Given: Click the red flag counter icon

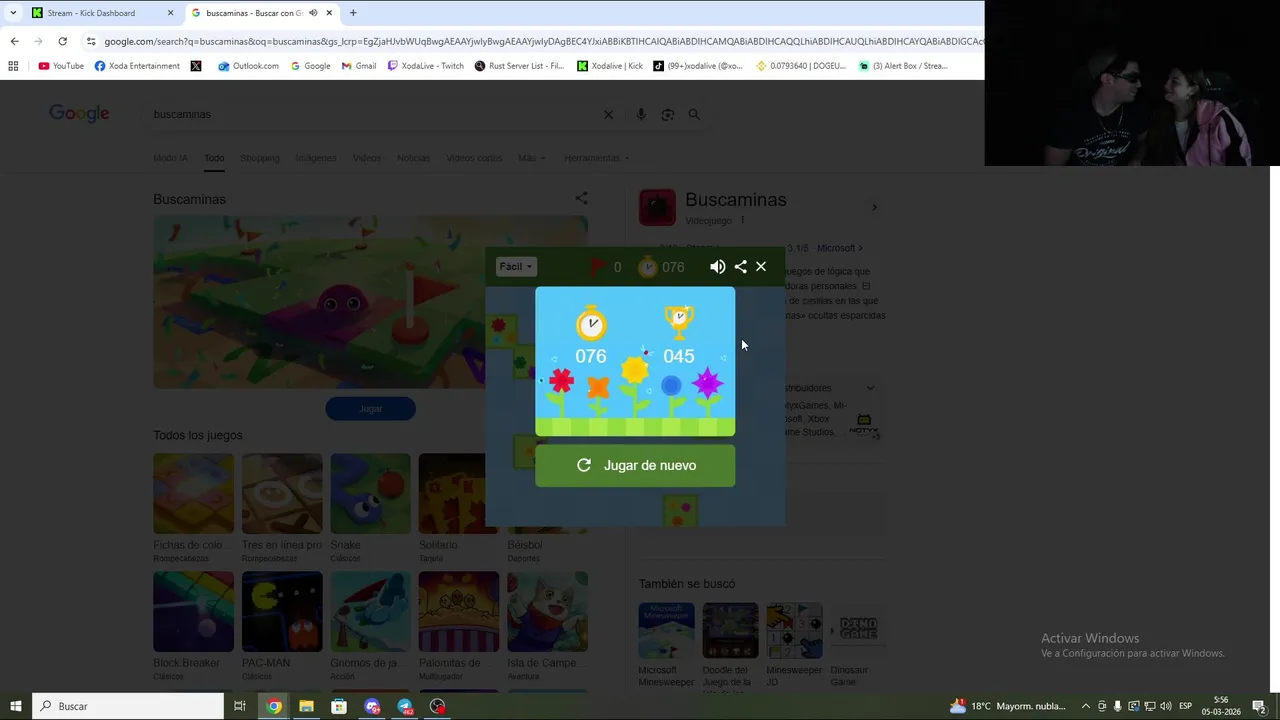Looking at the screenshot, I should pos(597,267).
